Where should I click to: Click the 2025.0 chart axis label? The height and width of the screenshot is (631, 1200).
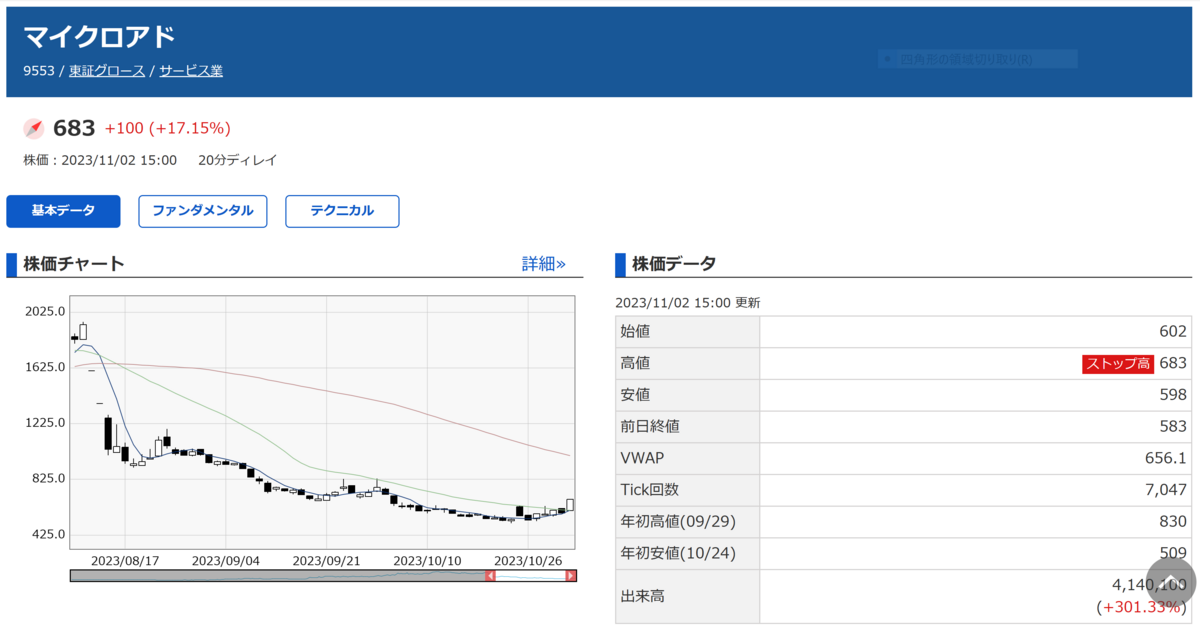pos(45,311)
